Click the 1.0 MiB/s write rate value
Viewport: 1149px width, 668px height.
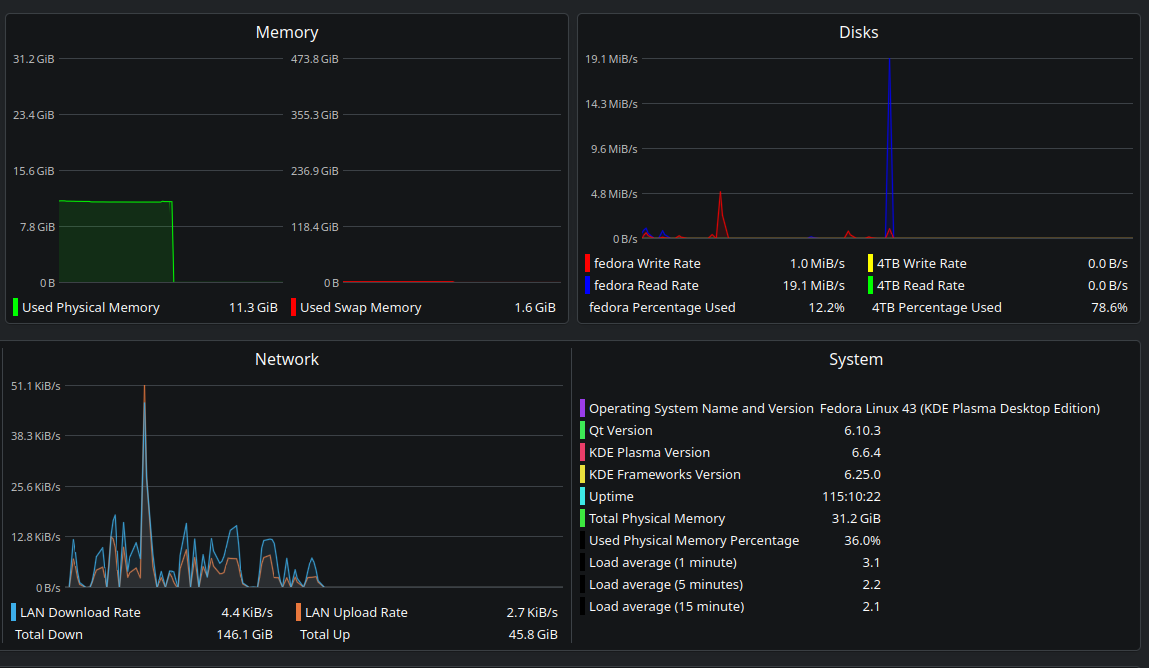click(817, 264)
